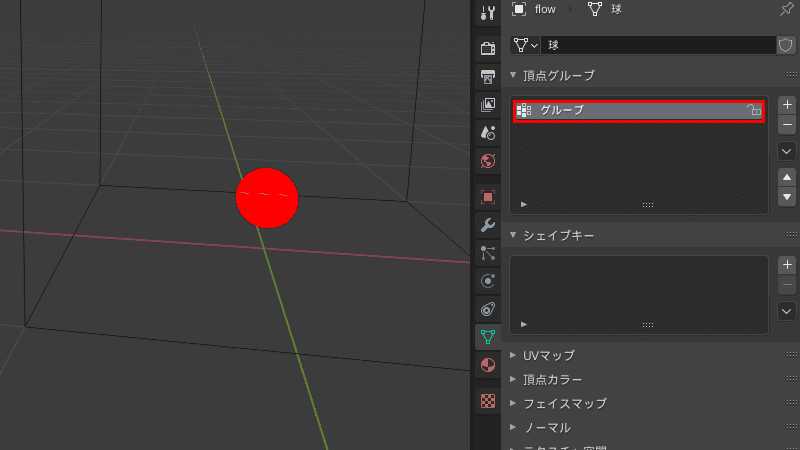
Task: Open the Particle properties tab
Action: (488, 253)
